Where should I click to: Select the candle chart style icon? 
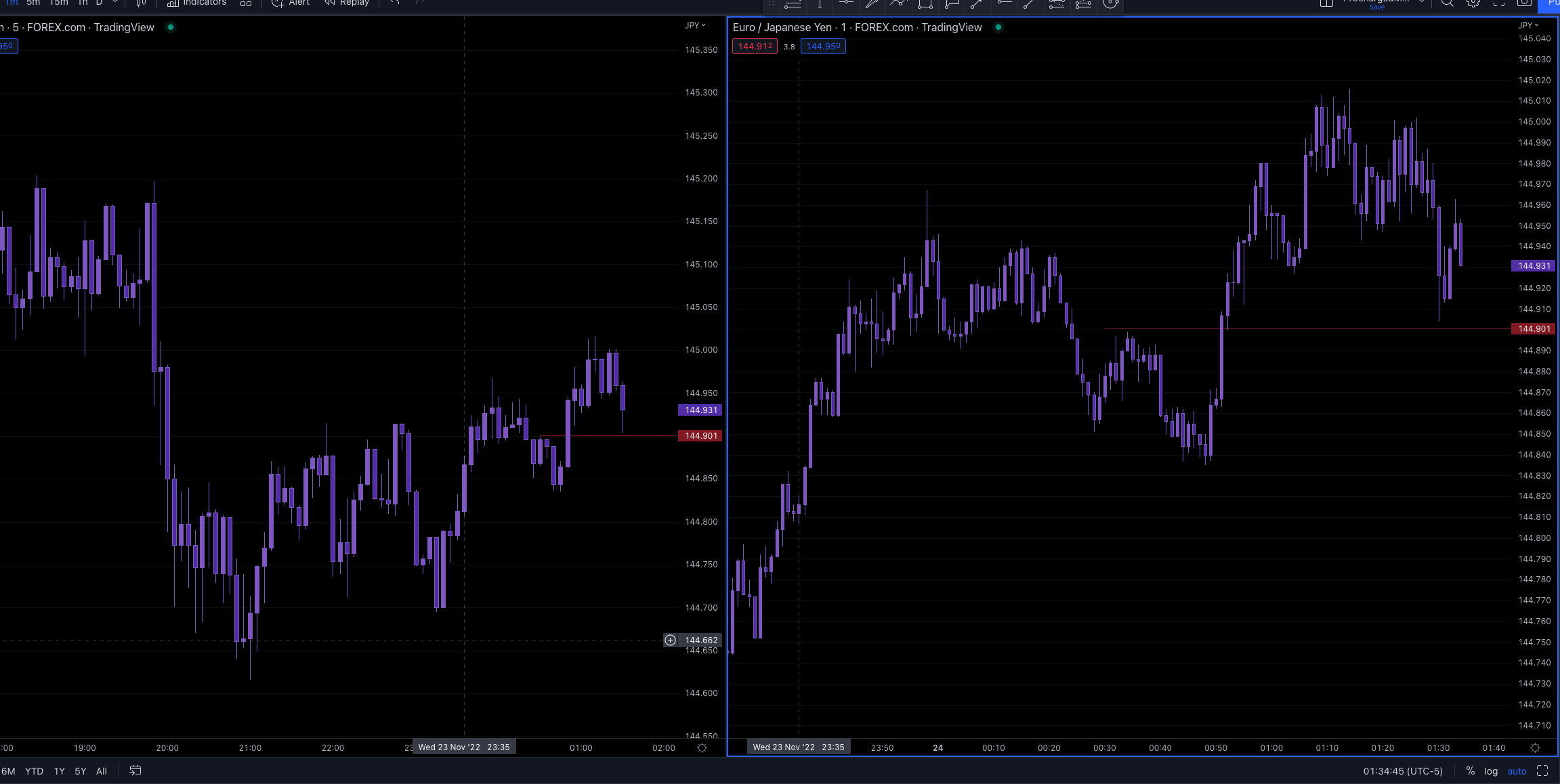tap(140, 3)
